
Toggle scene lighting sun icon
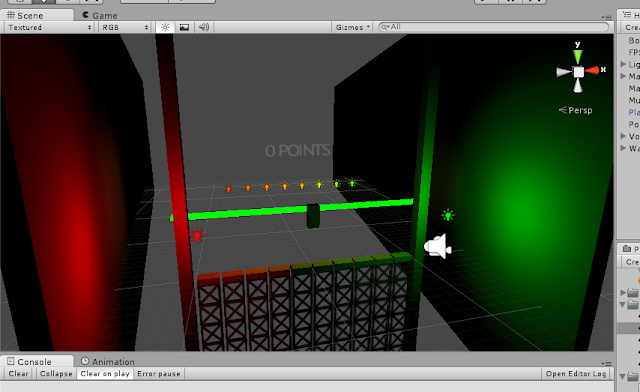[x=165, y=27]
